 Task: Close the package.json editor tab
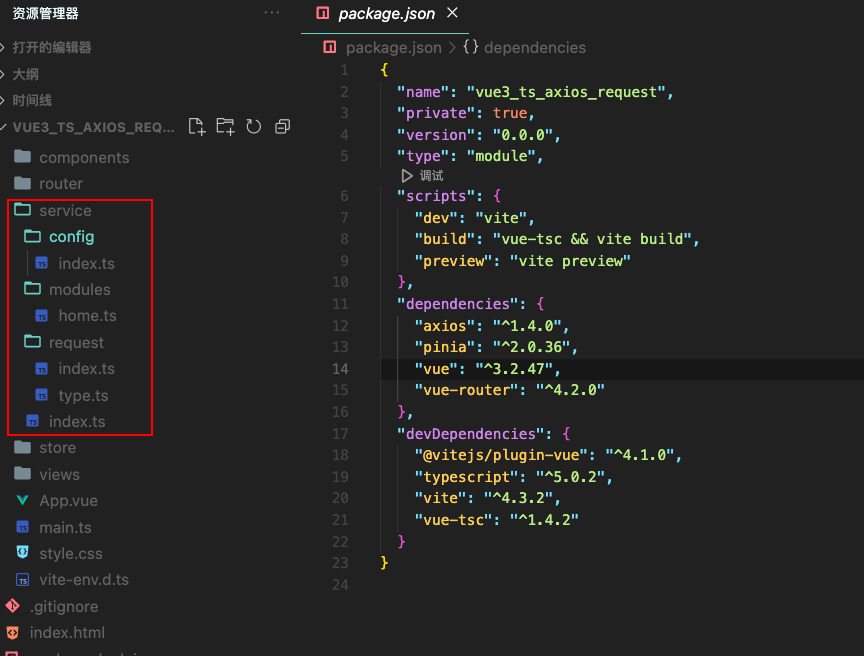(452, 13)
